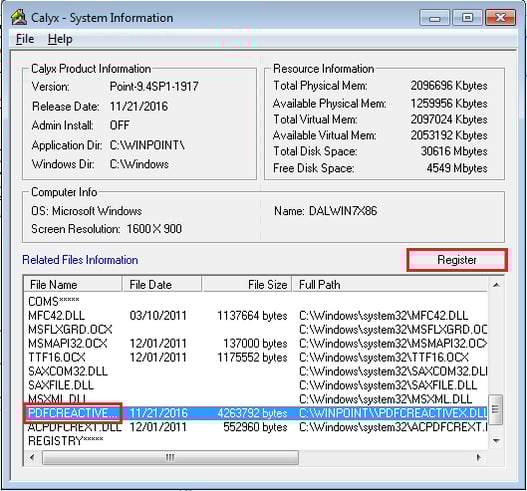Screen dimensions: 527x491
Task: Click the COMS***** section row
Action: pyautogui.click(x=255, y=301)
